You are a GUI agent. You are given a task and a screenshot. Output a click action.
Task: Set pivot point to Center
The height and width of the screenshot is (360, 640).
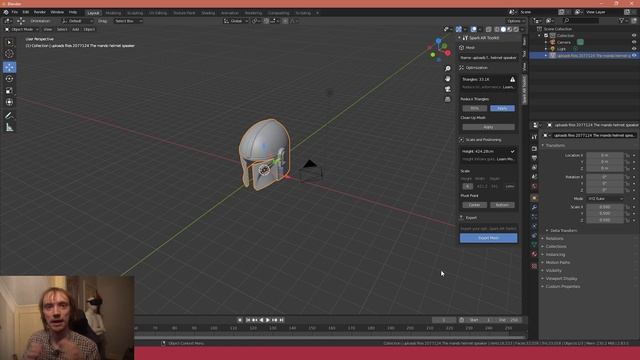coord(474,205)
